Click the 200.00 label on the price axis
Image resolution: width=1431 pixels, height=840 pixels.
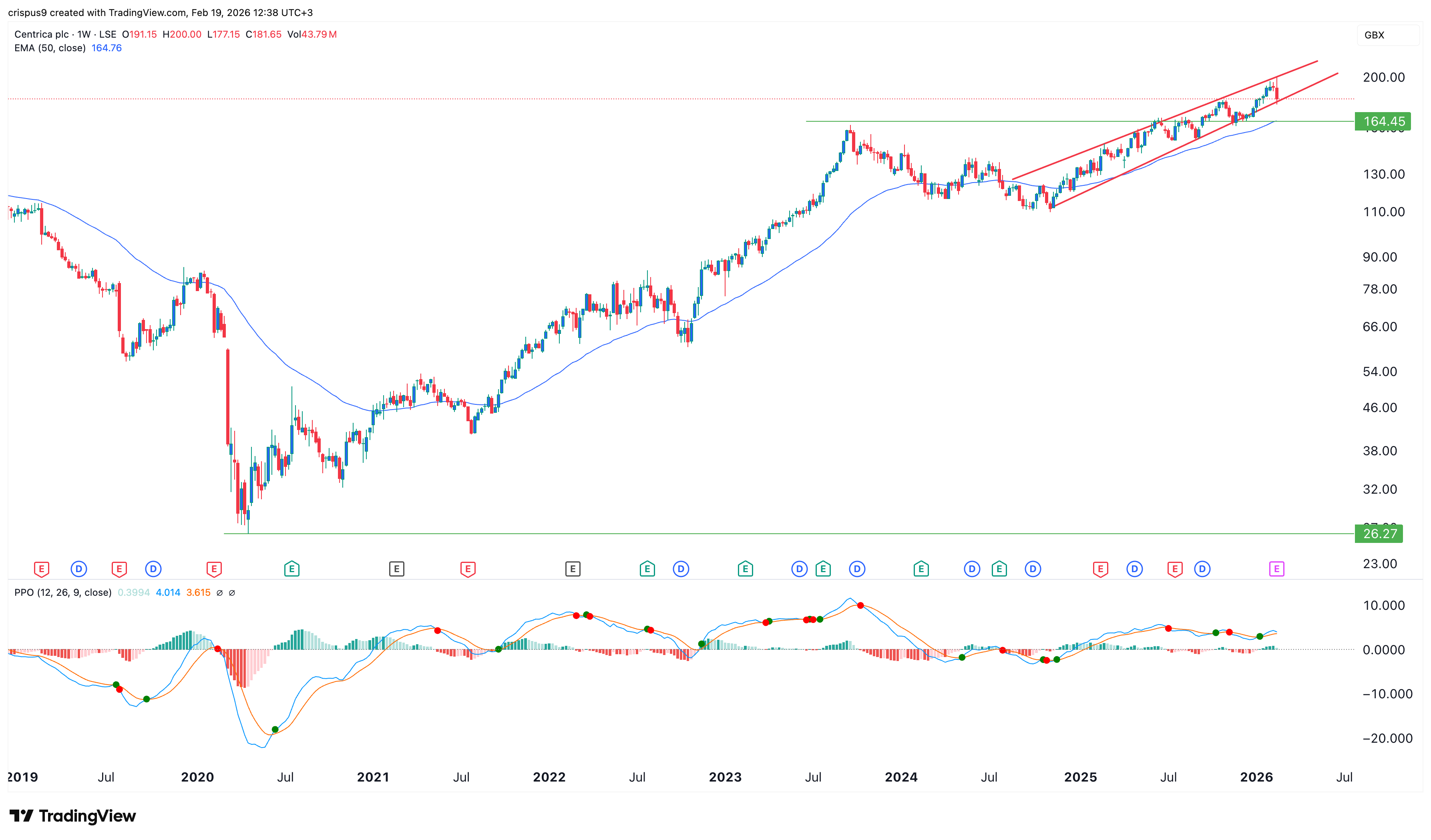click(x=1383, y=77)
